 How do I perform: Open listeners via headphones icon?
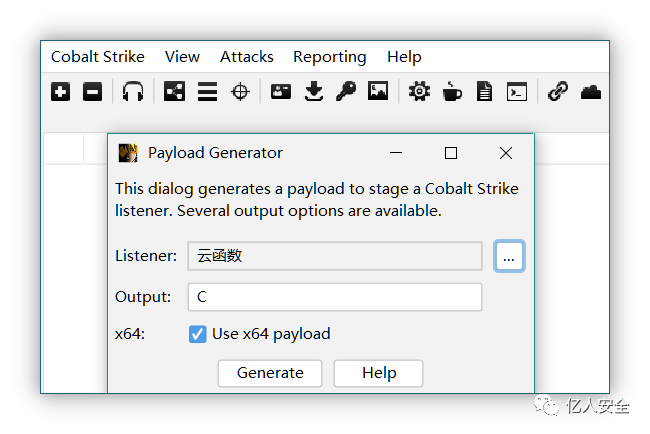pyautogui.click(x=133, y=91)
